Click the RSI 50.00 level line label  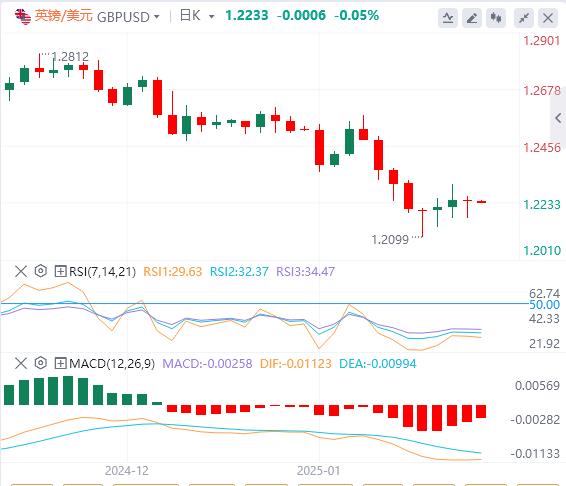click(544, 305)
